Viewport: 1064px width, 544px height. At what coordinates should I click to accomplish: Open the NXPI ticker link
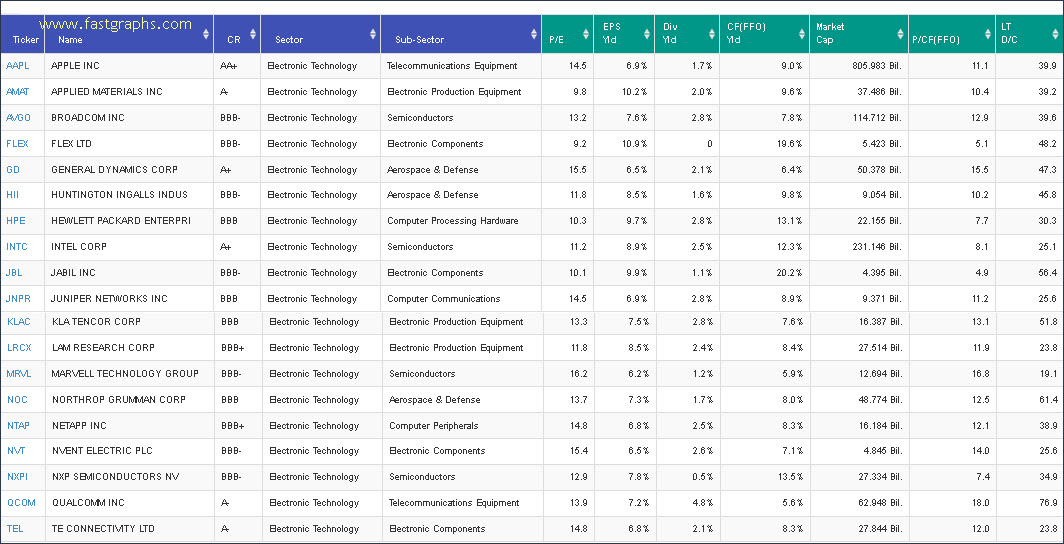pyautogui.click(x=17, y=477)
